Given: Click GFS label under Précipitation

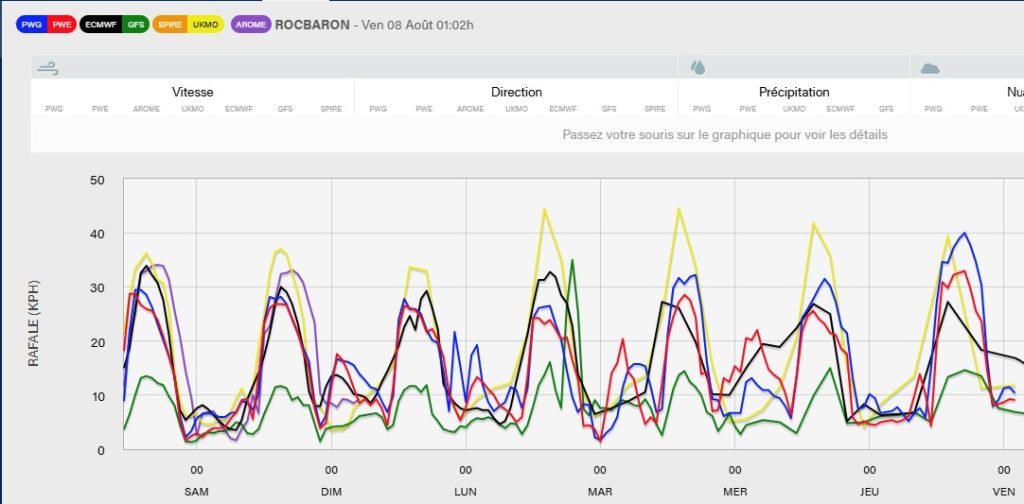Looking at the screenshot, I should tap(886, 109).
